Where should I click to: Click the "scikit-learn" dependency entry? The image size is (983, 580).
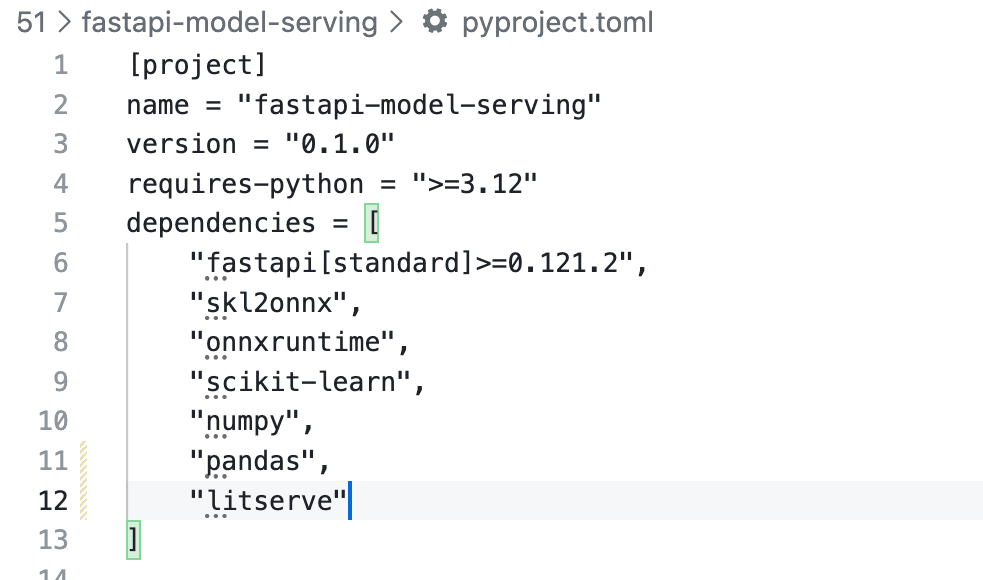pyautogui.click(x=300, y=382)
